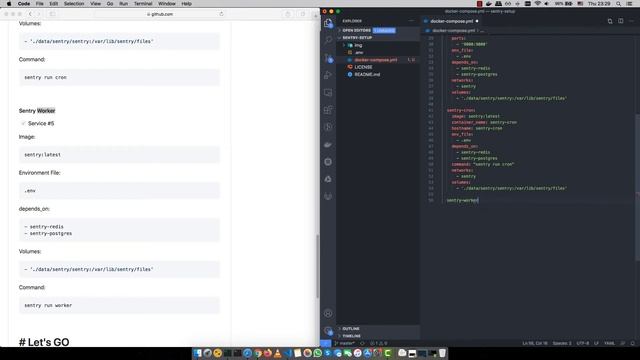This screenshot has width=640, height=360.
Task: Click the master branch in status bar
Action: 345,343
